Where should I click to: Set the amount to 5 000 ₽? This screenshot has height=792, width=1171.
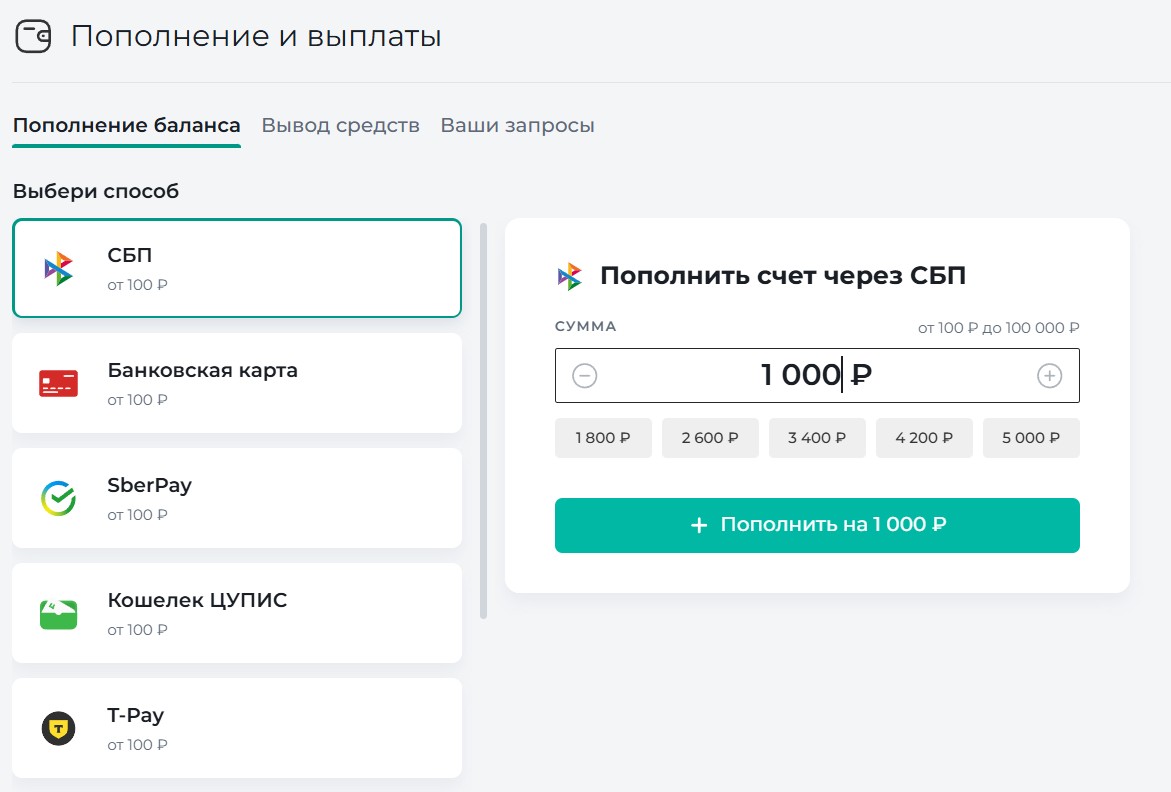(x=1031, y=438)
